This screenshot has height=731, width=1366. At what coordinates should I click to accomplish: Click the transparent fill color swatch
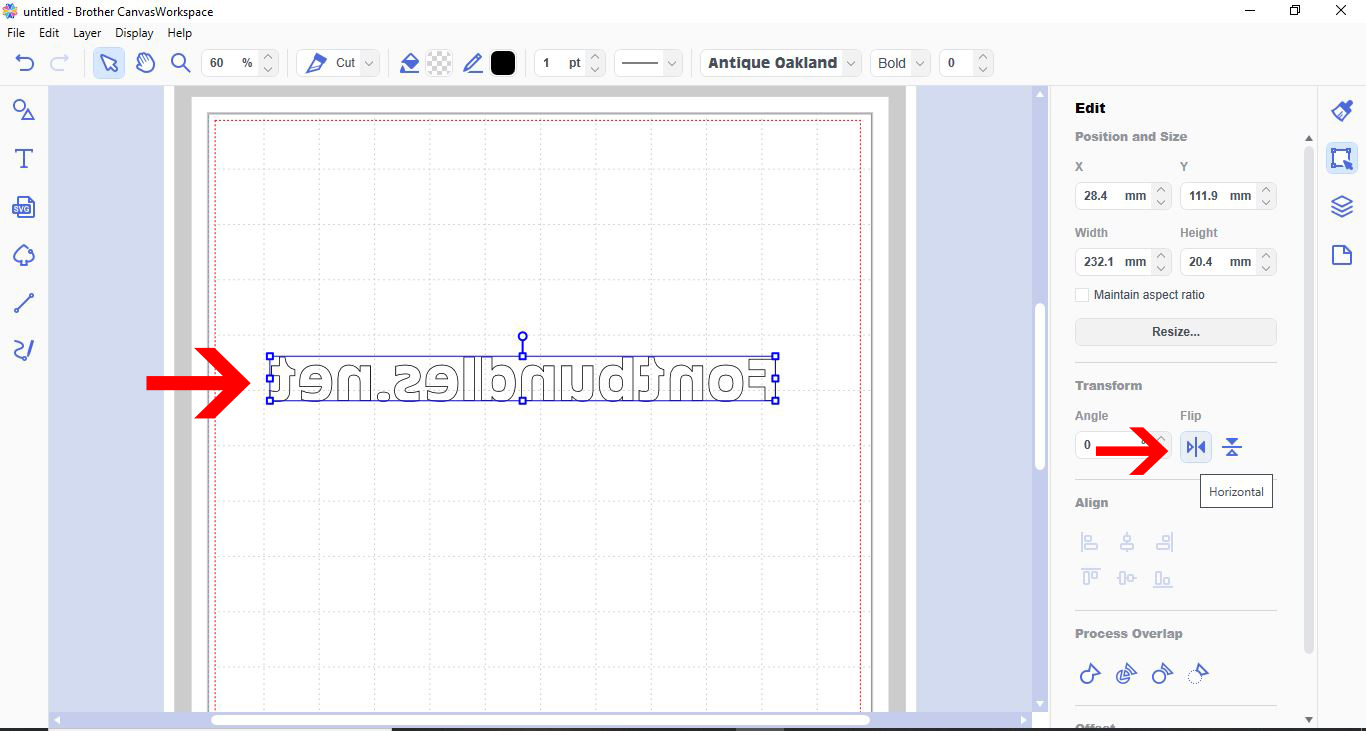point(439,63)
